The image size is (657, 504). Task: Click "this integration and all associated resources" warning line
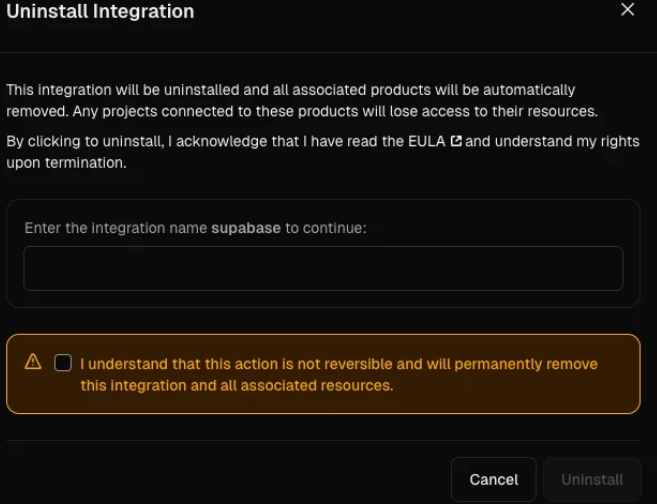pos(237,385)
